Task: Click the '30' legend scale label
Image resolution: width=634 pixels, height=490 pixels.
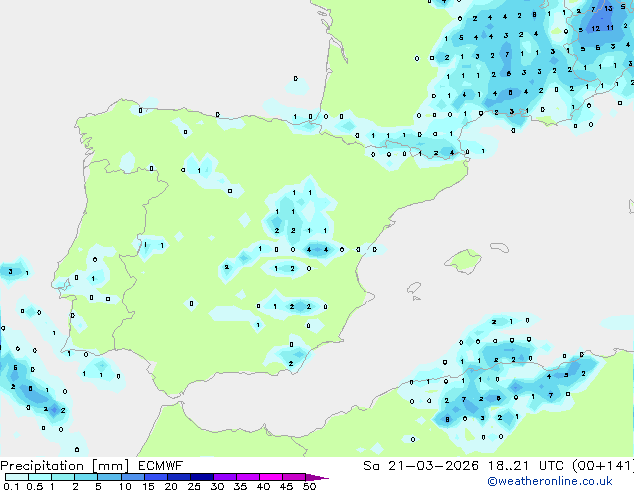Action: [217, 486]
